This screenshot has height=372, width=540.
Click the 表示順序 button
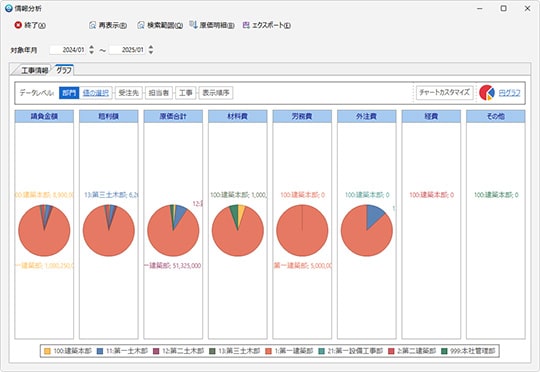216,93
